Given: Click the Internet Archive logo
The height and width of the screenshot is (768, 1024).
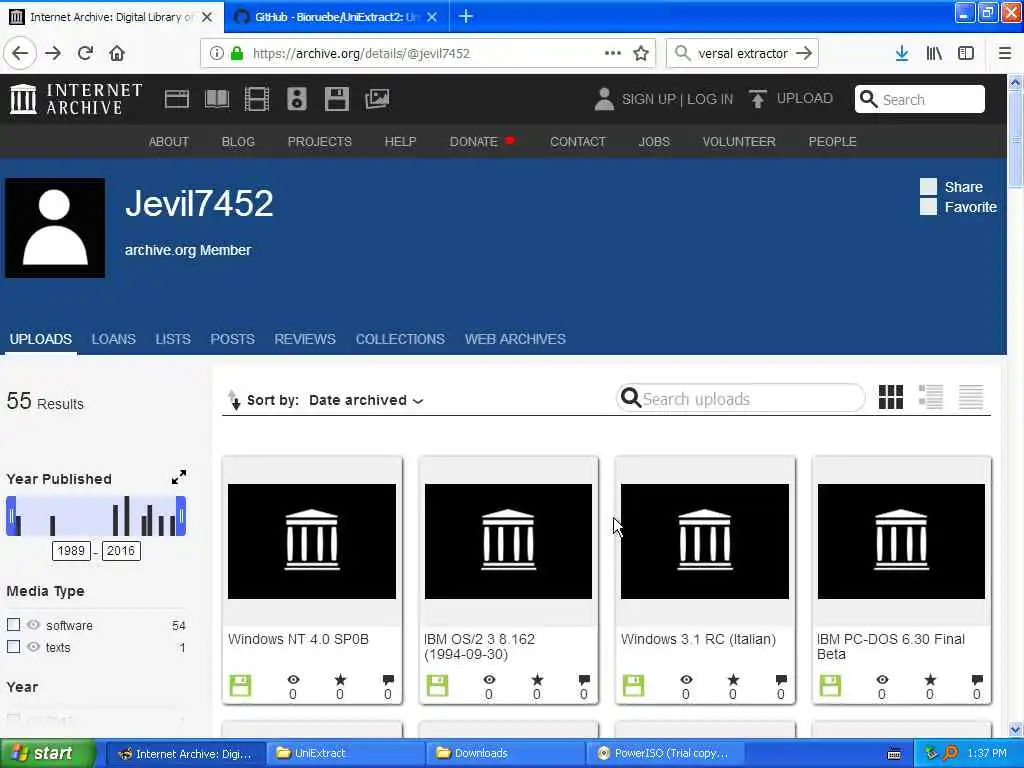Looking at the screenshot, I should pyautogui.click(x=76, y=99).
